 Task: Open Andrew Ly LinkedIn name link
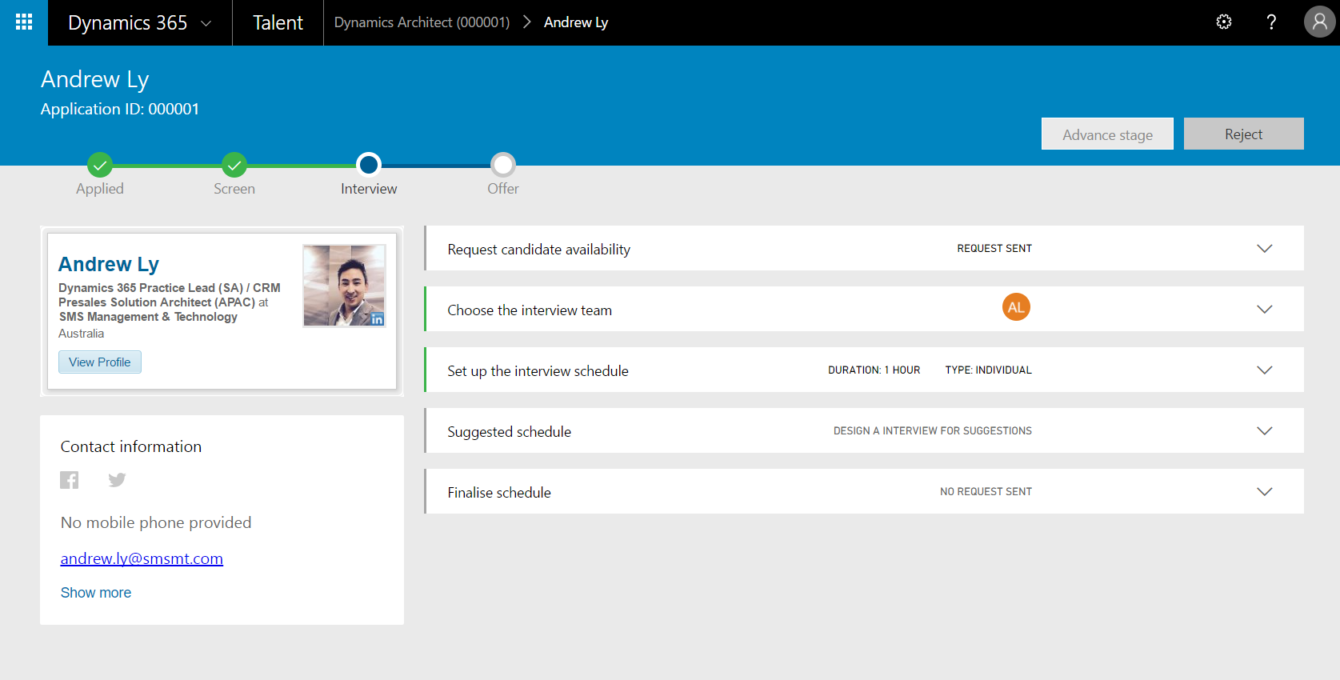(x=109, y=264)
